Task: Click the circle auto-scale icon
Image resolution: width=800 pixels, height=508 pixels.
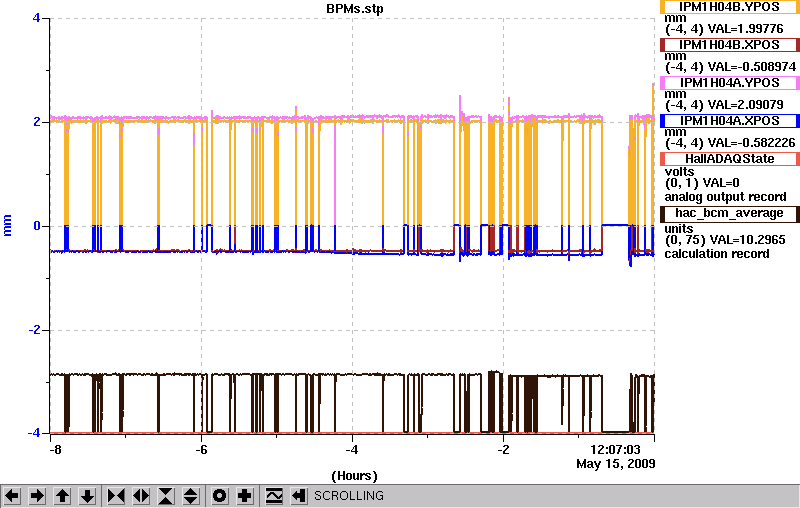Action: [x=219, y=496]
